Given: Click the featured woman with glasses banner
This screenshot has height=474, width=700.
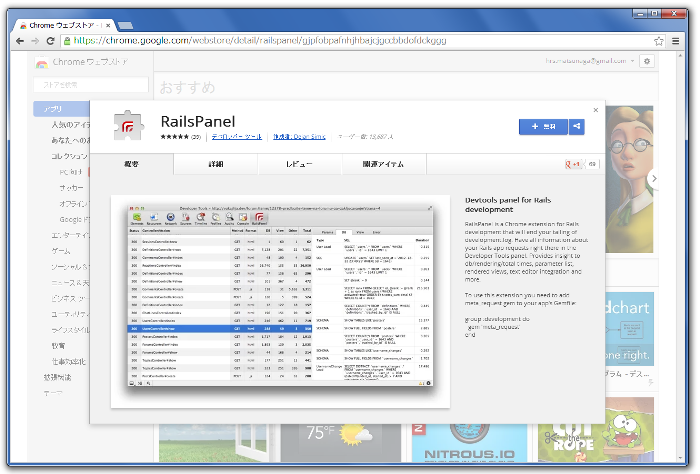Looking at the screenshot, I should (629, 179).
